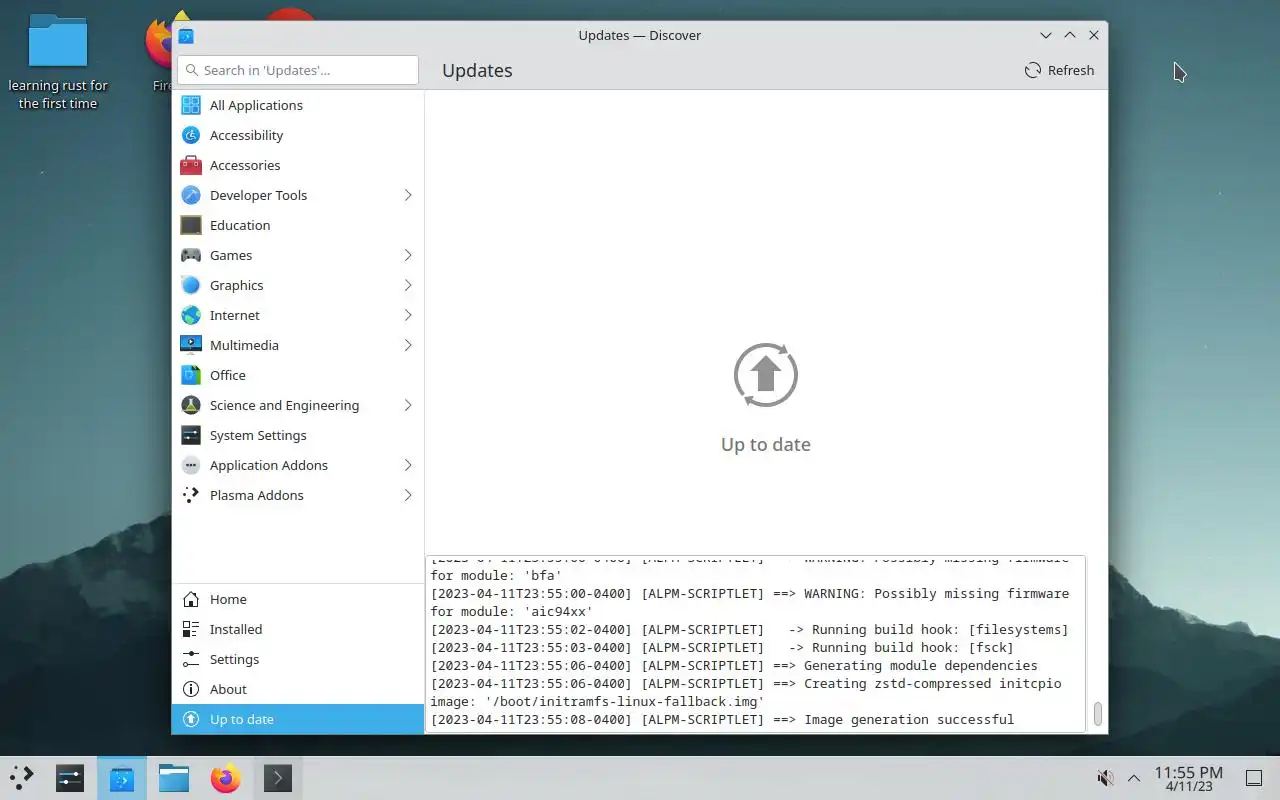Viewport: 1280px width, 800px height.
Task: Click the update log scrollbar handle
Action: pos(1097,714)
